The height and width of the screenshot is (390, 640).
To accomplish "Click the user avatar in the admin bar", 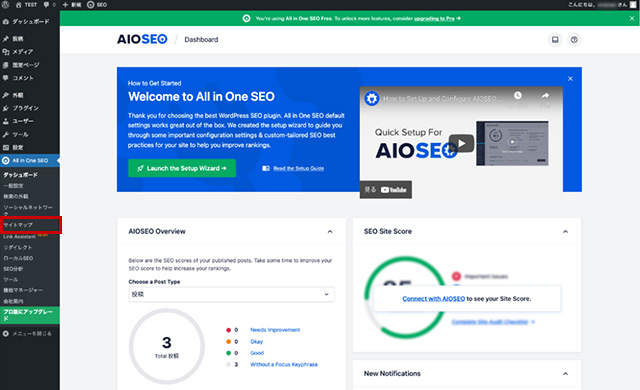I will tap(633, 4).
